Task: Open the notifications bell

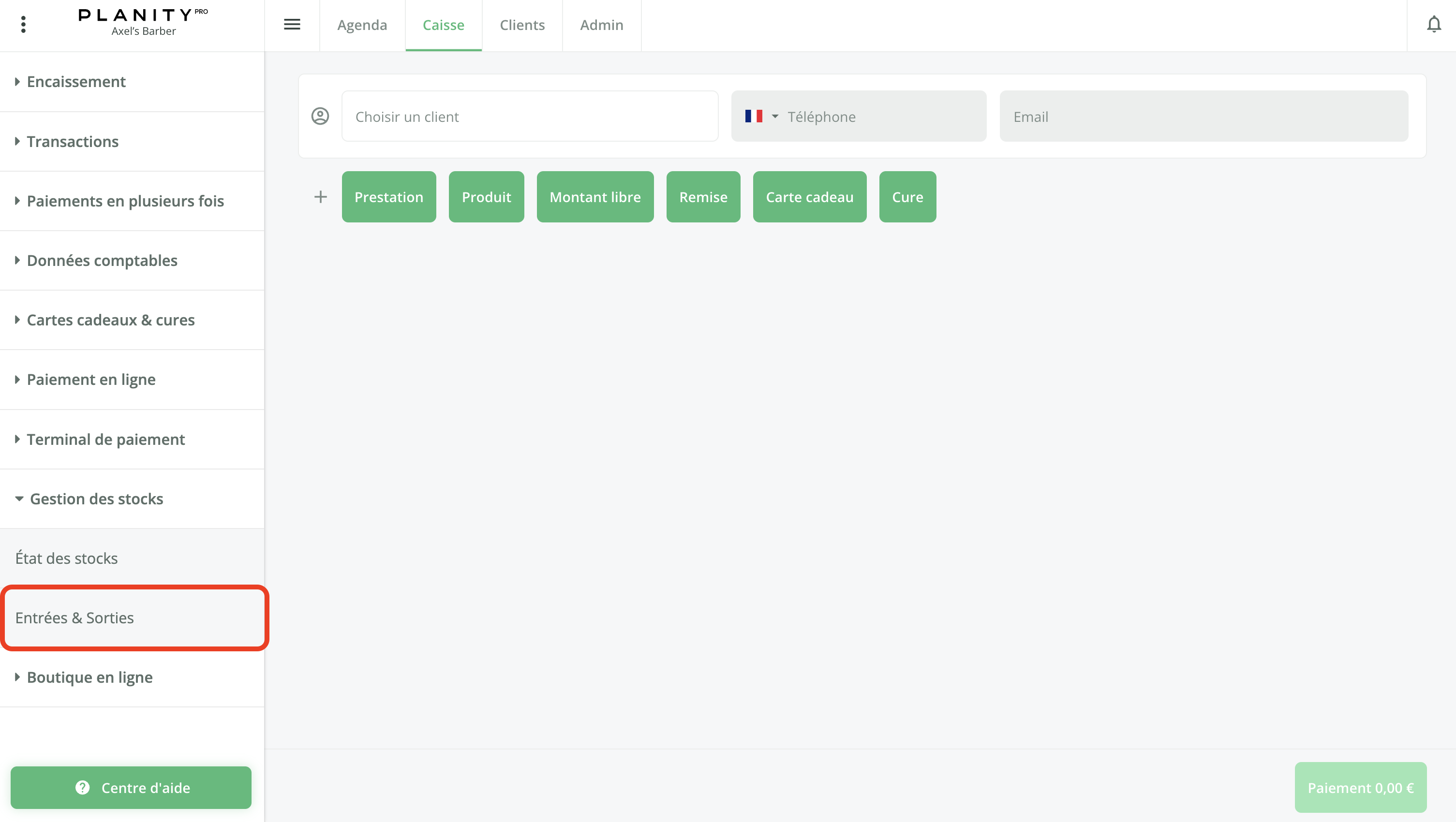Action: pyautogui.click(x=1433, y=24)
